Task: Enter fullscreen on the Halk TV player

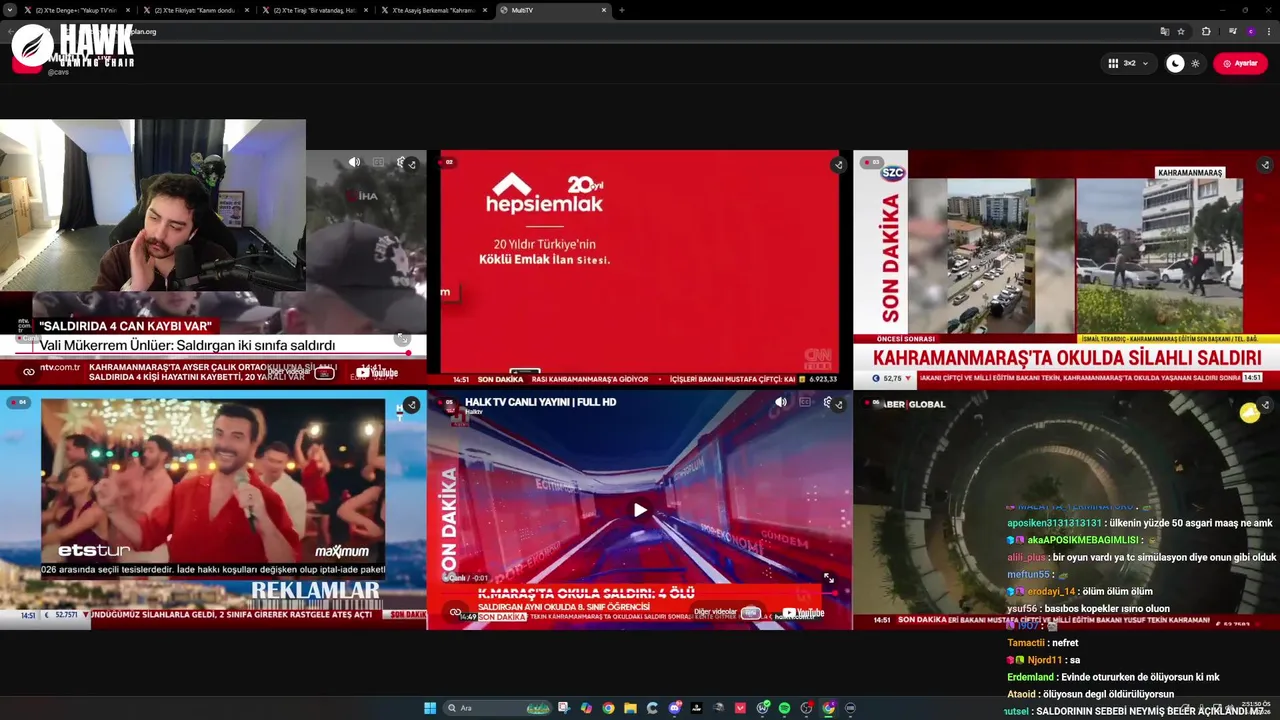Action: click(828, 577)
